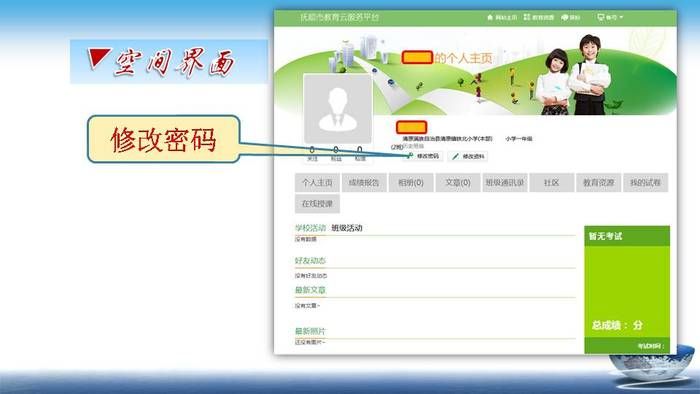Click the monitor icon in top bar

[x=600, y=17]
